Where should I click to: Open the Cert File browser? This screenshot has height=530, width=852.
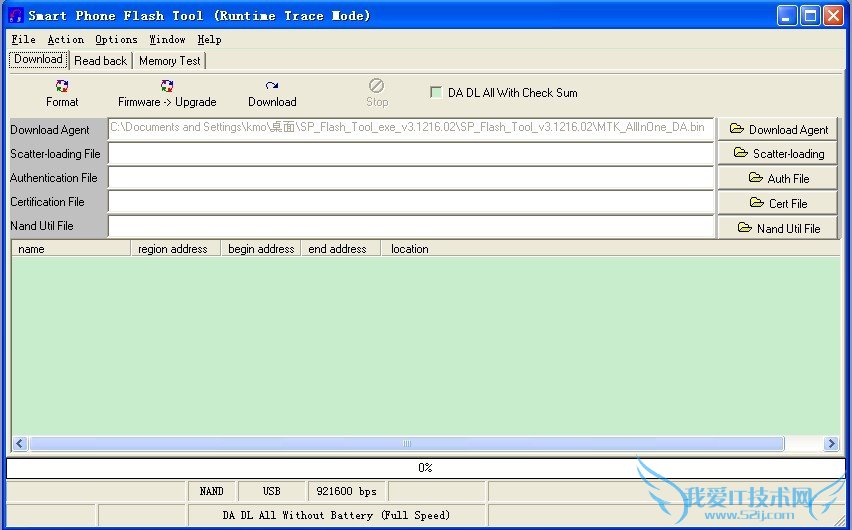click(777, 203)
